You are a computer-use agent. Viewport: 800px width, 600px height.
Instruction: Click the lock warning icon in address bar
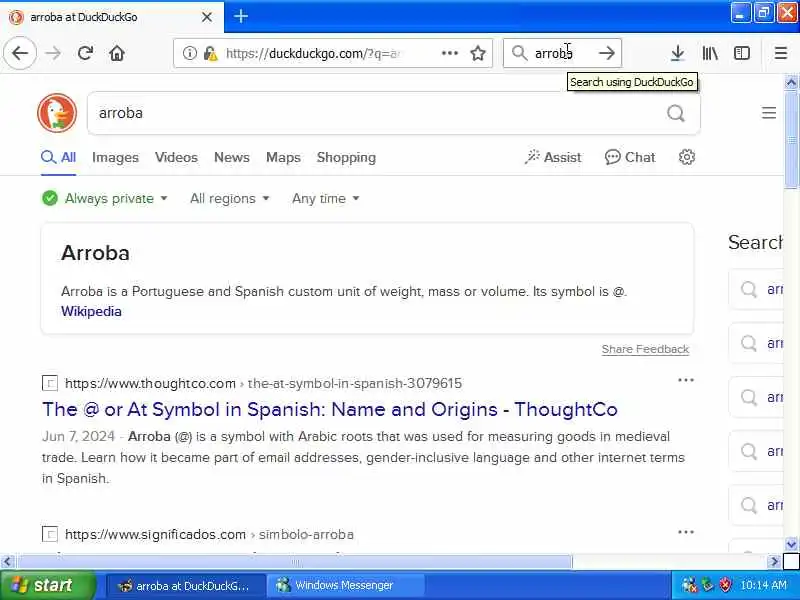point(210,53)
